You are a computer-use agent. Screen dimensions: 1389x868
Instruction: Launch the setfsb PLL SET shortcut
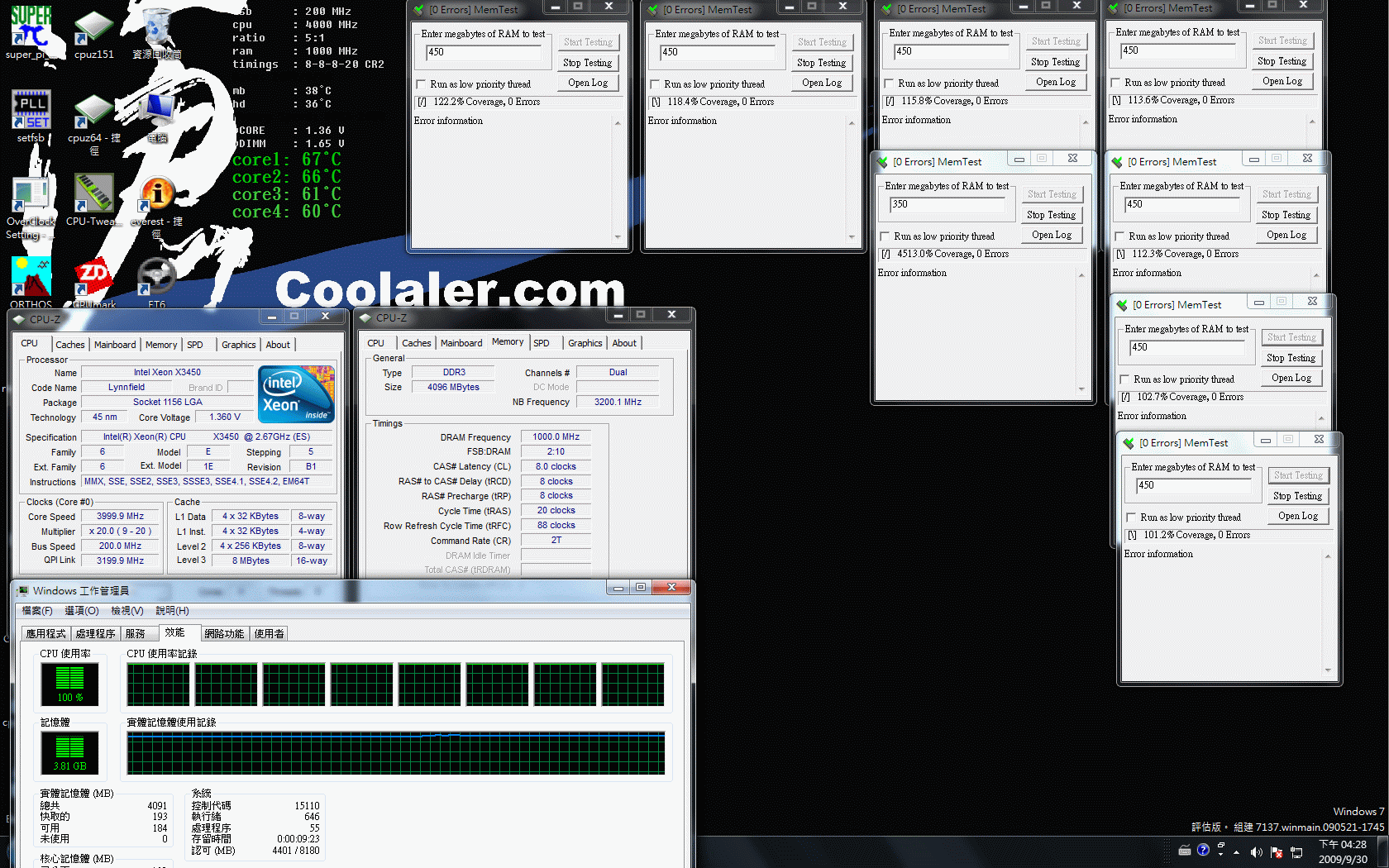coord(31,116)
